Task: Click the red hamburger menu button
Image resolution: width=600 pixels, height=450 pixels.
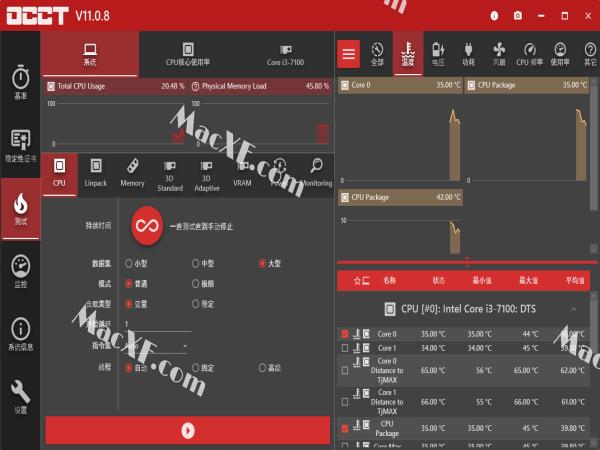Action: [349, 54]
